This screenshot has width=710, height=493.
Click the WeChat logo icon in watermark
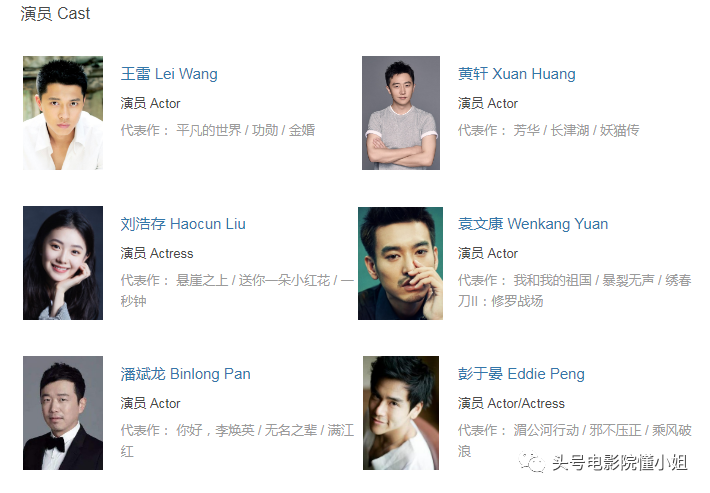click(x=532, y=462)
